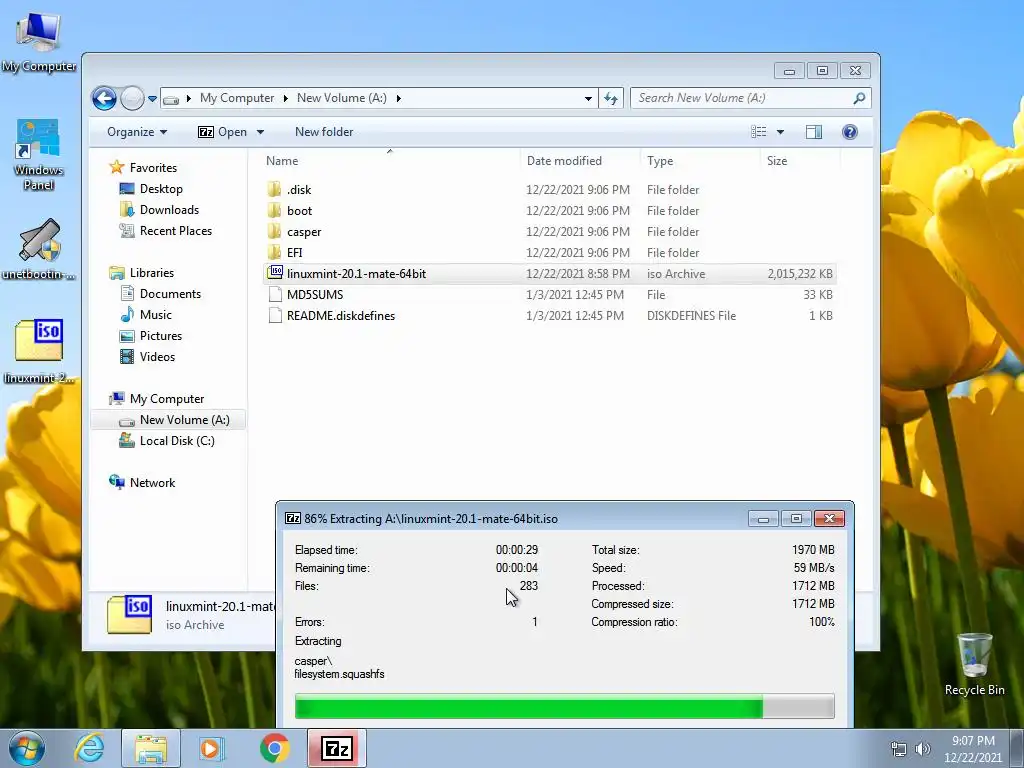The image size is (1024, 768).
Task: Launch Google Chrome from taskbar
Action: [275, 748]
